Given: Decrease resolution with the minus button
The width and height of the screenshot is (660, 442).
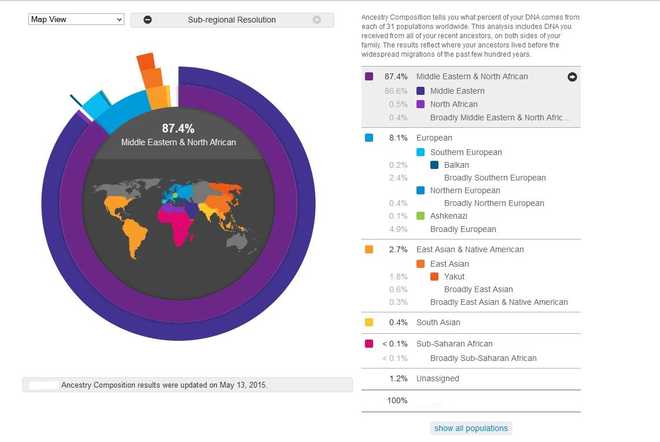Looking at the screenshot, I should click(x=148, y=20).
